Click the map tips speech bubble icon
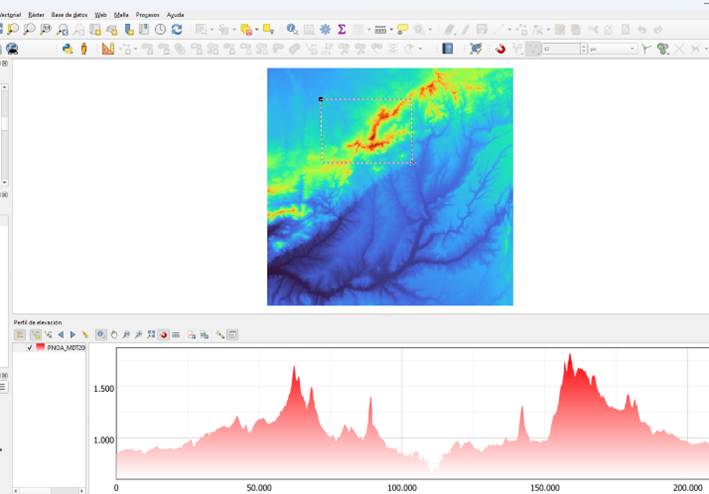Screen dimensions: 709x494 pyautogui.click(x=402, y=30)
